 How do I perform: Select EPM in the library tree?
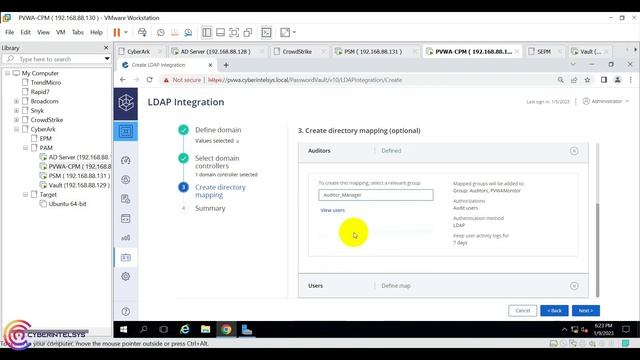(45, 139)
